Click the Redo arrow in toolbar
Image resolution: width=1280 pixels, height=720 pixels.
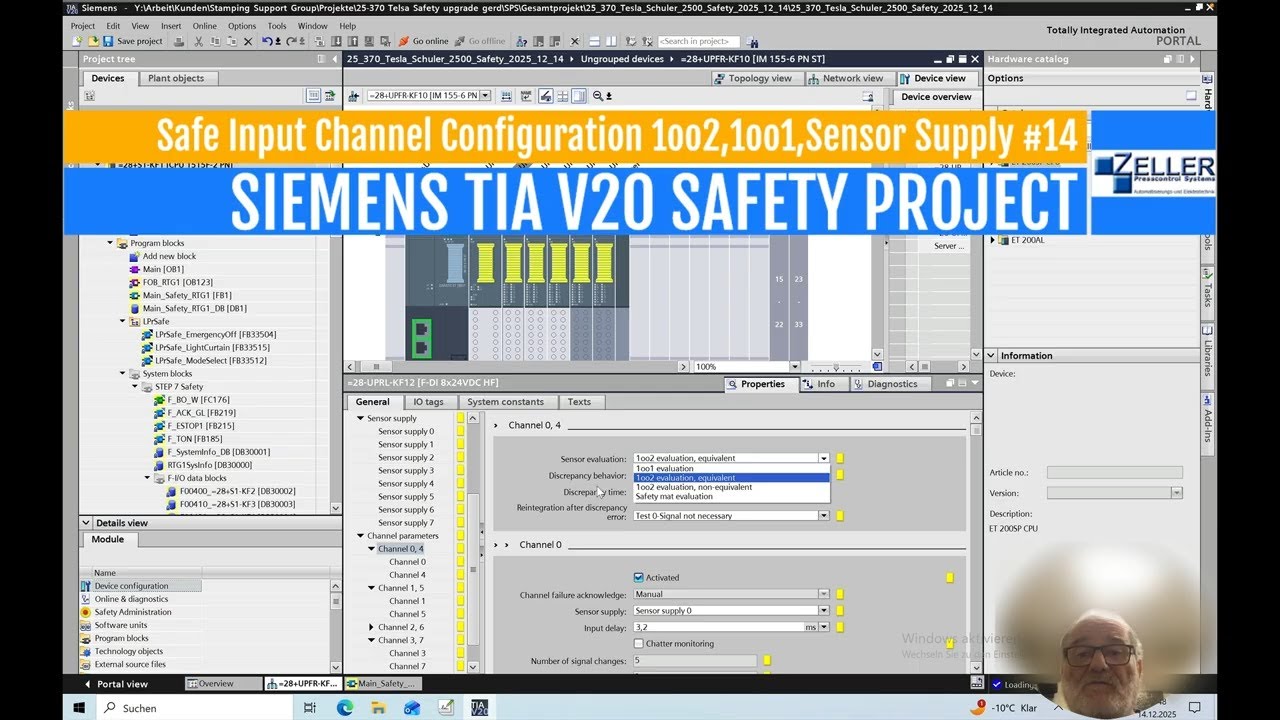291,41
